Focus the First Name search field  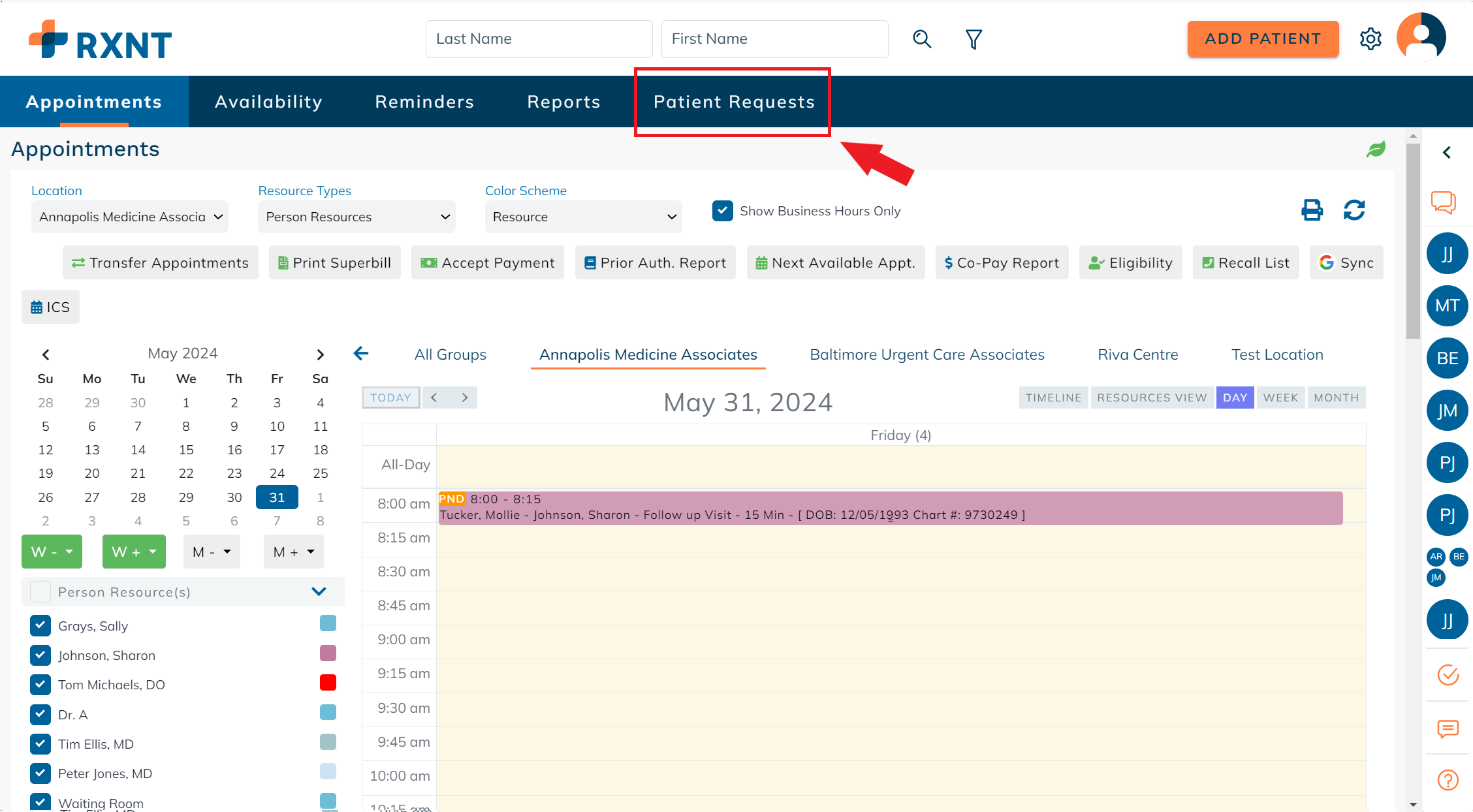775,39
